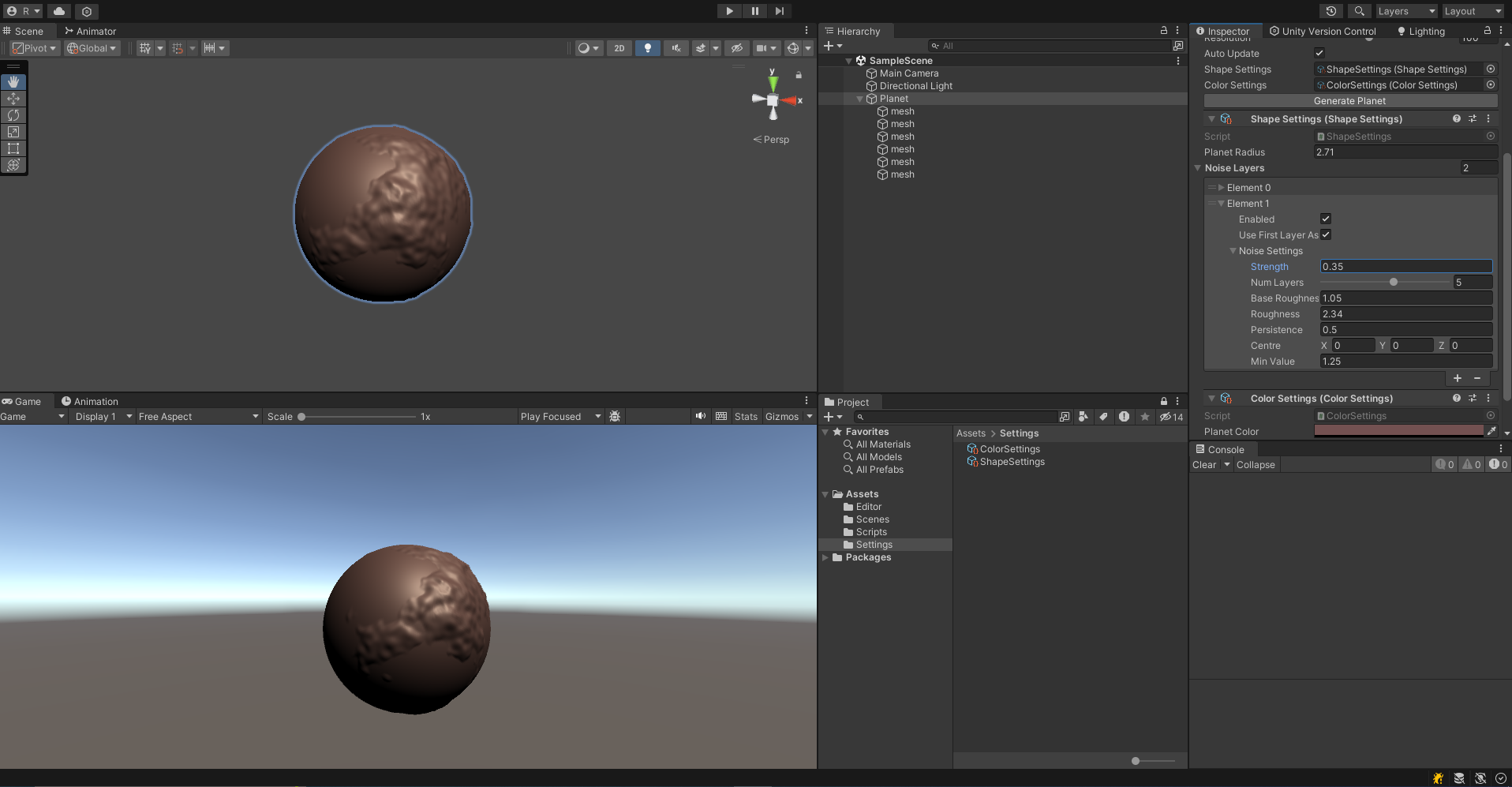Select the Move tool
The height and width of the screenshot is (787, 1512).
click(13, 99)
